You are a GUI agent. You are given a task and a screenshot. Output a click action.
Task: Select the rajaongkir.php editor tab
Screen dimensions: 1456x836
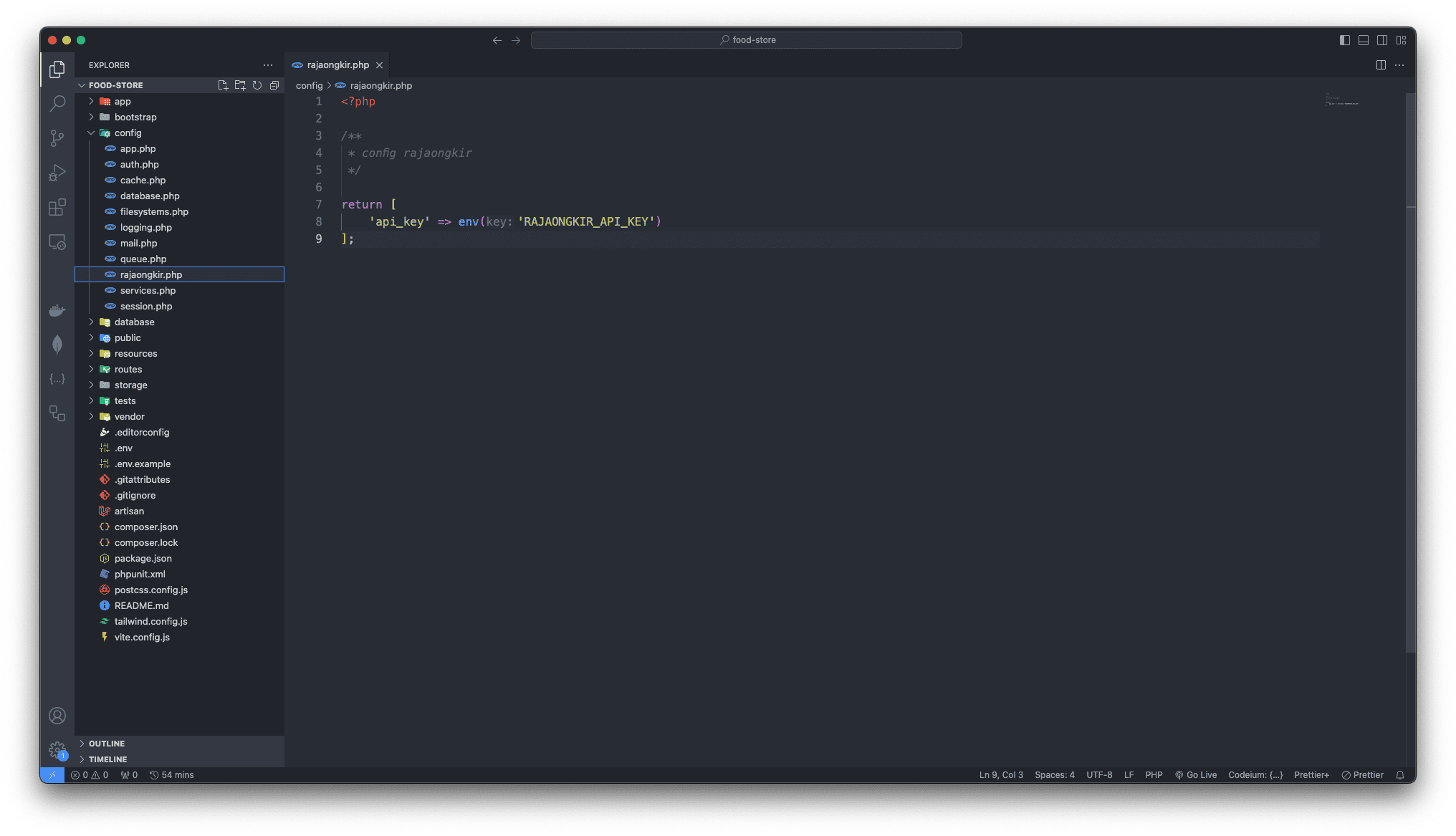click(x=337, y=65)
